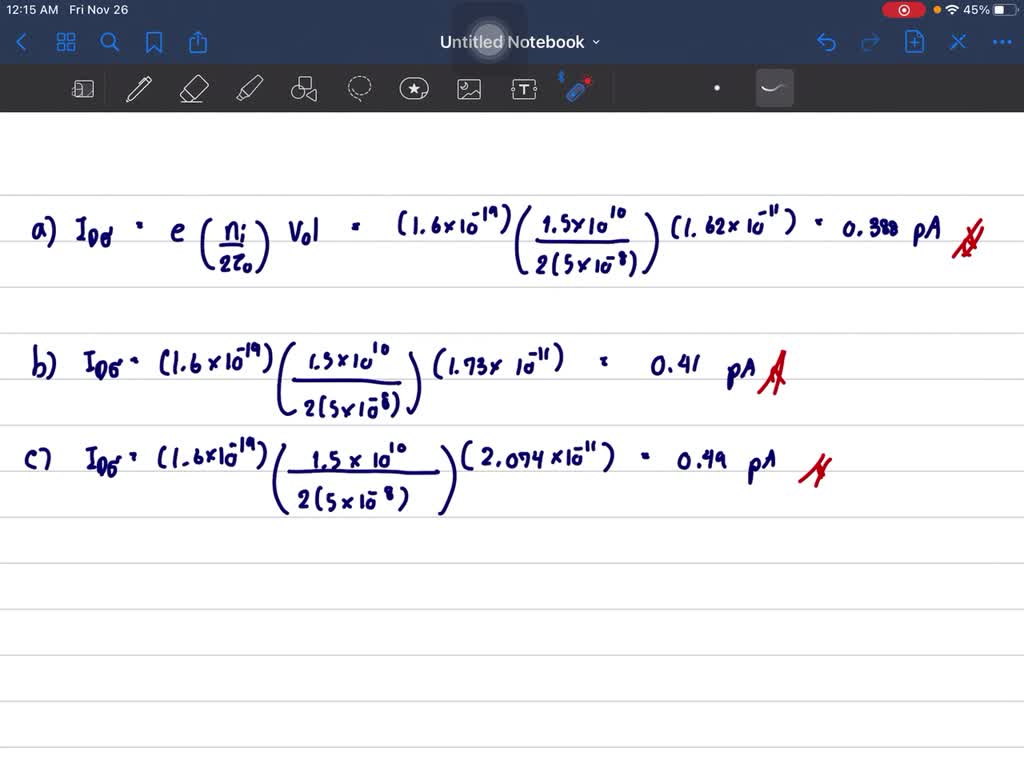Select the Pen tool
The height and width of the screenshot is (768, 1024).
click(139, 88)
